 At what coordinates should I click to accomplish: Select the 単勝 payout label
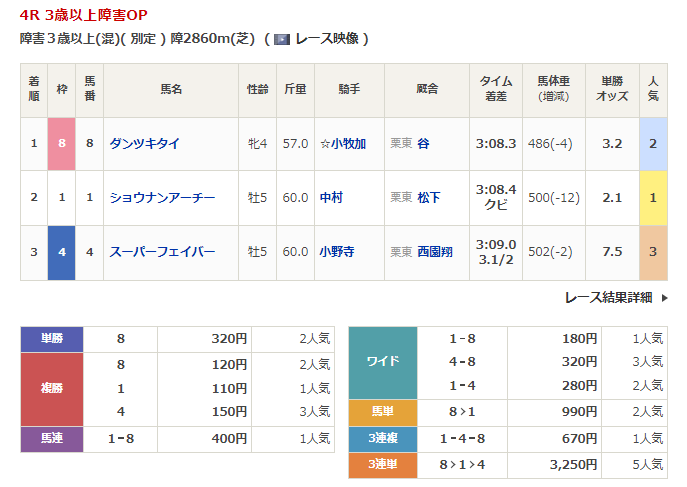pos(52,339)
